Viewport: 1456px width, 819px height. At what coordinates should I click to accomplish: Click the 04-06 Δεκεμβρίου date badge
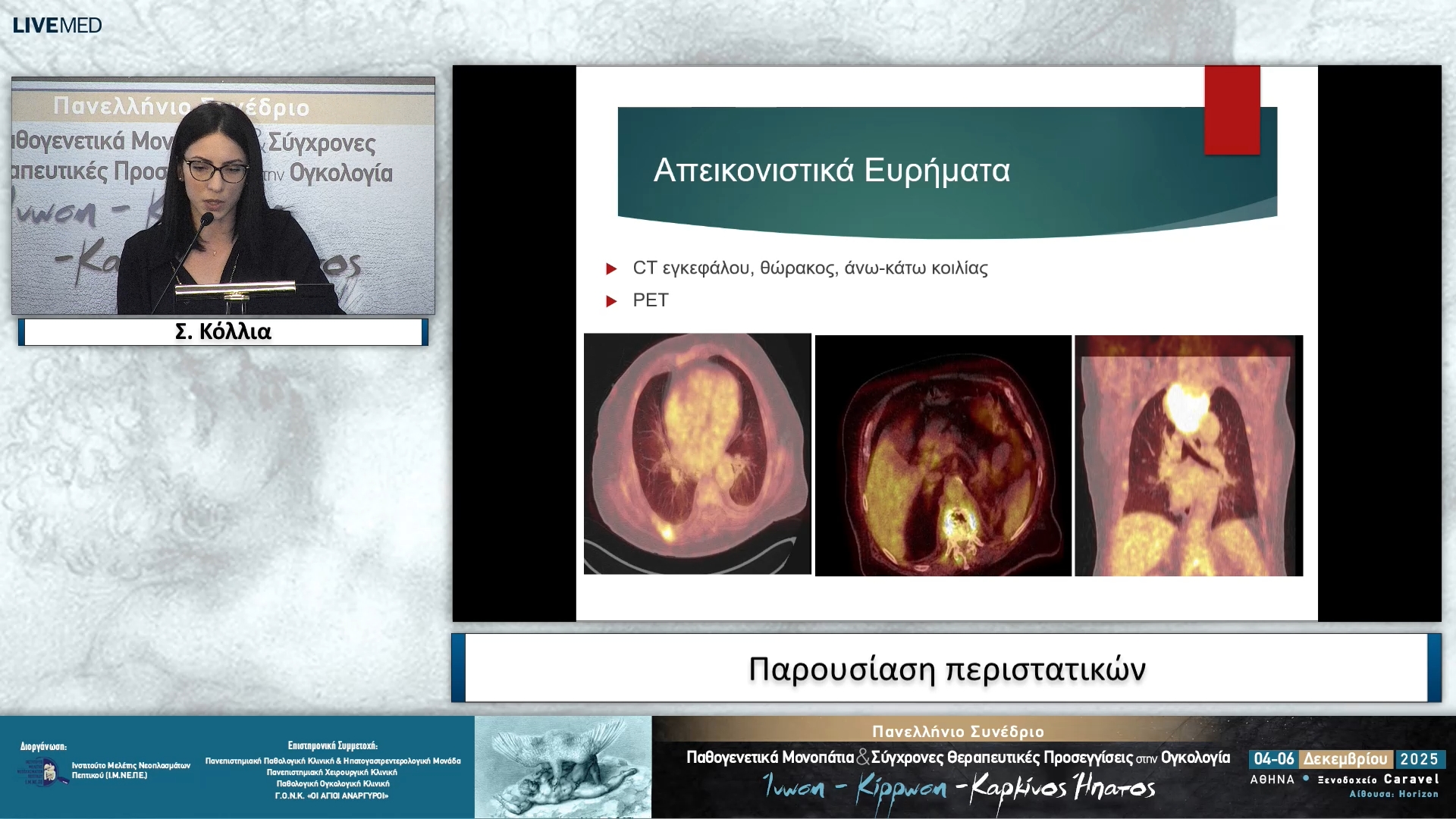point(1321,759)
